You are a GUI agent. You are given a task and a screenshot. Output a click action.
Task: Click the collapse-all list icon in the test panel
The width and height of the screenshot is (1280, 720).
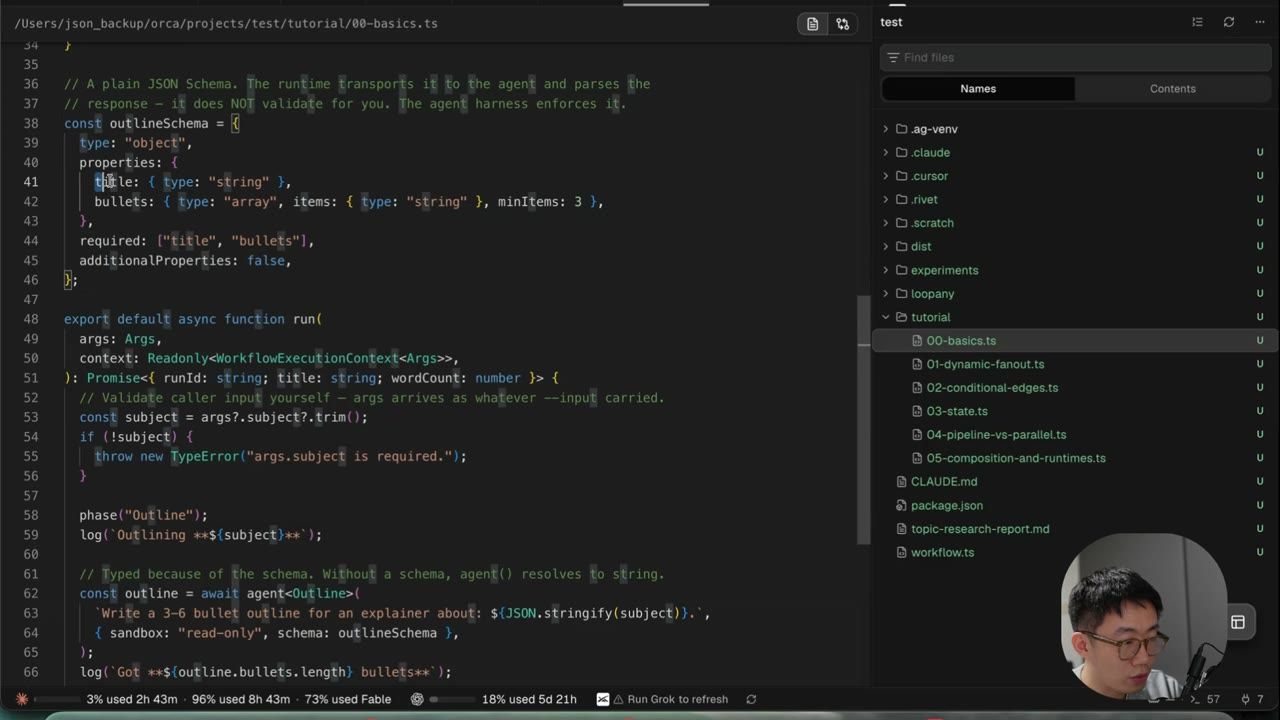[1197, 22]
